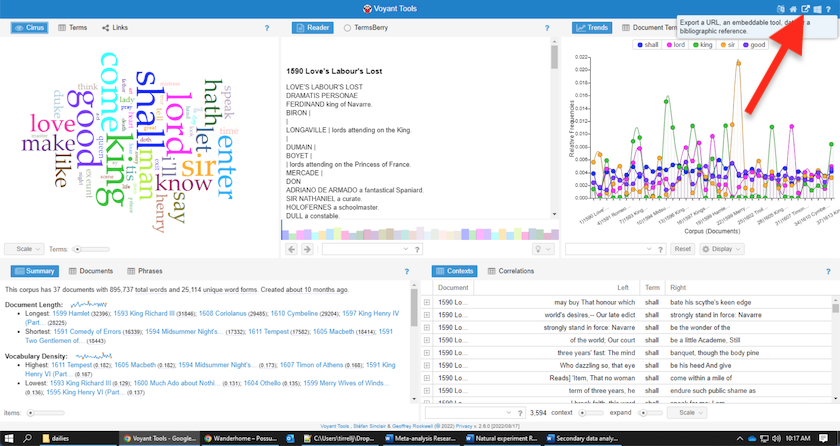Select the Cirrus tab
The height and width of the screenshot is (446, 840).
(29, 28)
